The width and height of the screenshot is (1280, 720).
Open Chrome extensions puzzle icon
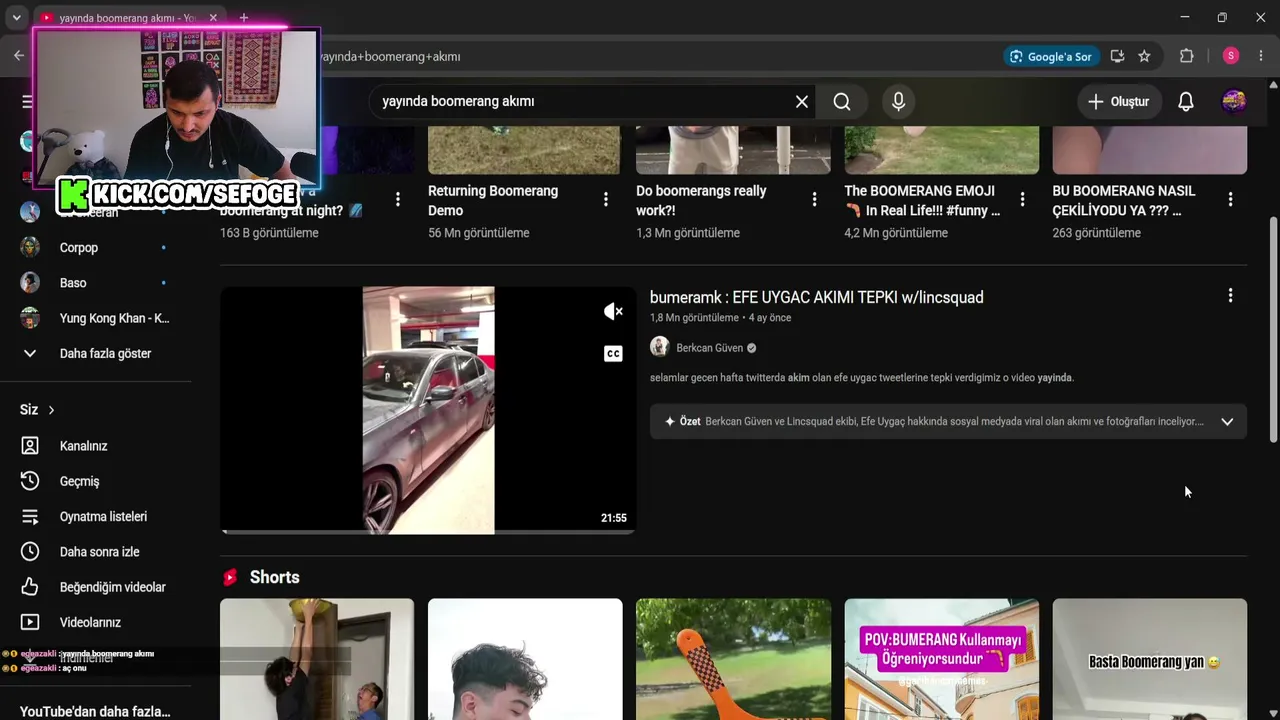1187,56
